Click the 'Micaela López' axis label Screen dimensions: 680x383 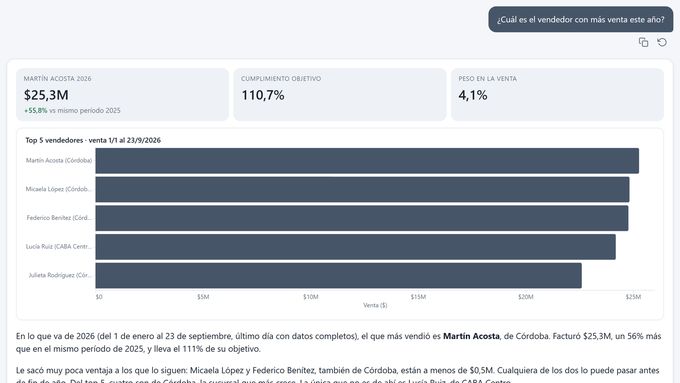tap(59, 189)
